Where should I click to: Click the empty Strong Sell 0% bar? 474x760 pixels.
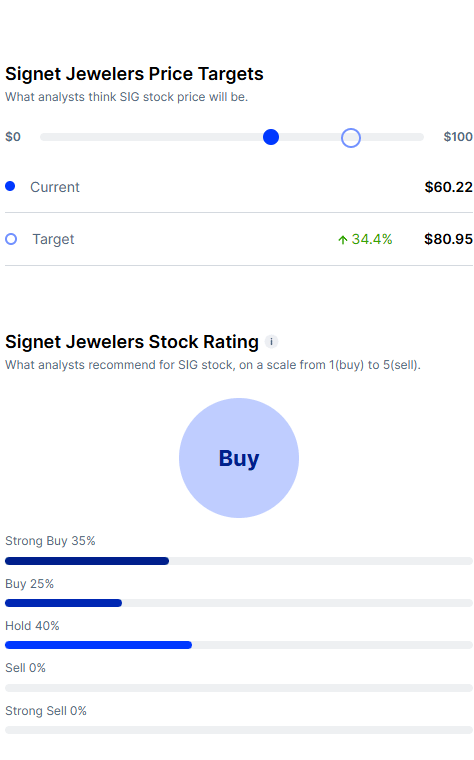pyautogui.click(x=239, y=730)
